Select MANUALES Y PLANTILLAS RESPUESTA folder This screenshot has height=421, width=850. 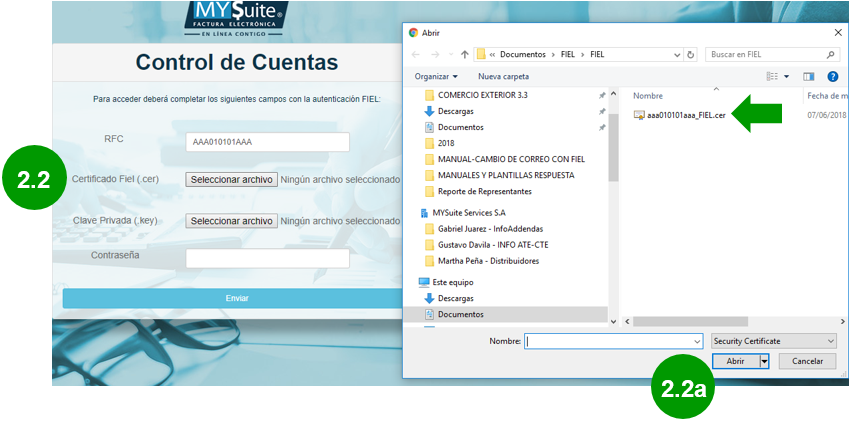pos(506,176)
